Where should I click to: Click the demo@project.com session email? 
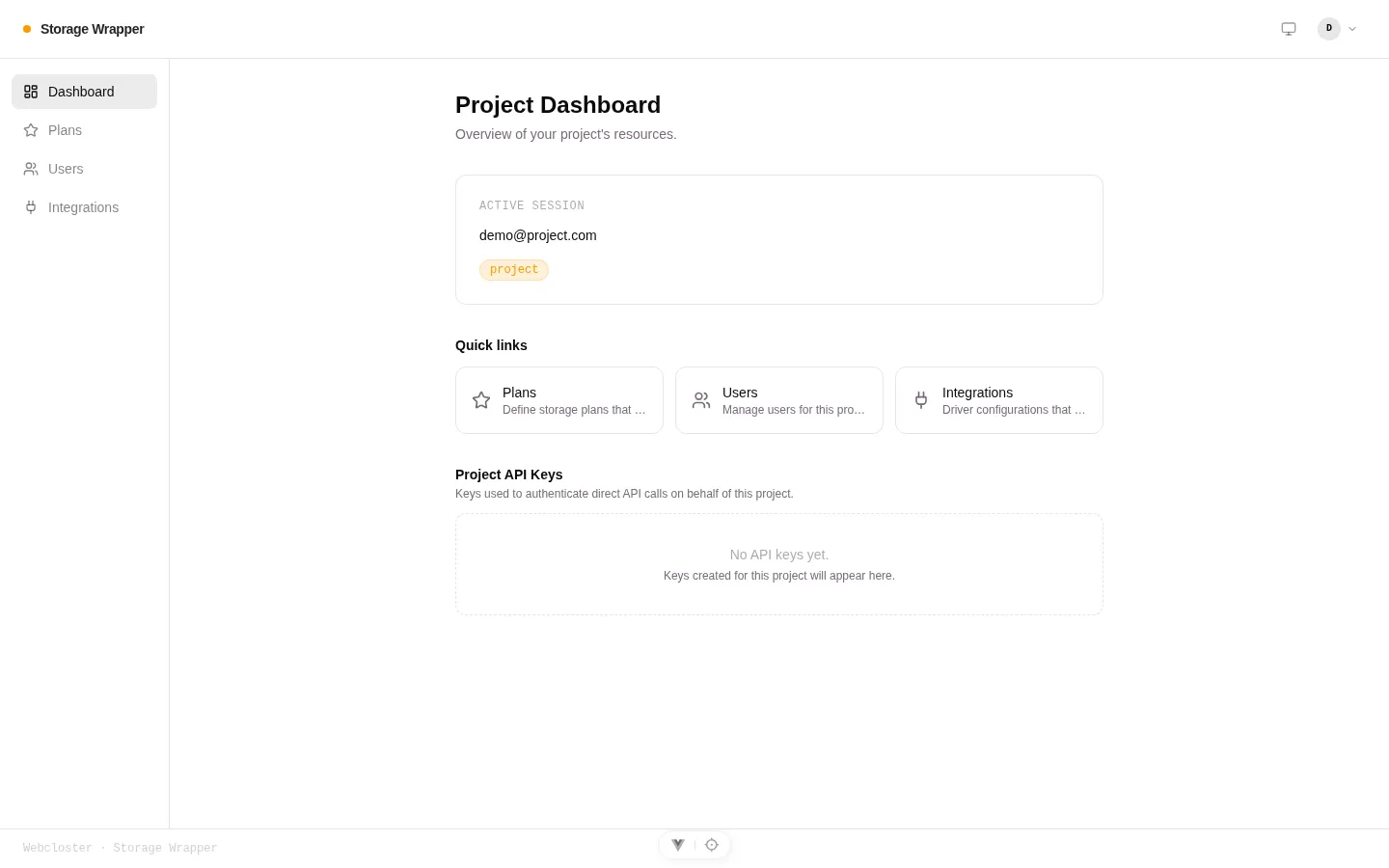click(538, 235)
